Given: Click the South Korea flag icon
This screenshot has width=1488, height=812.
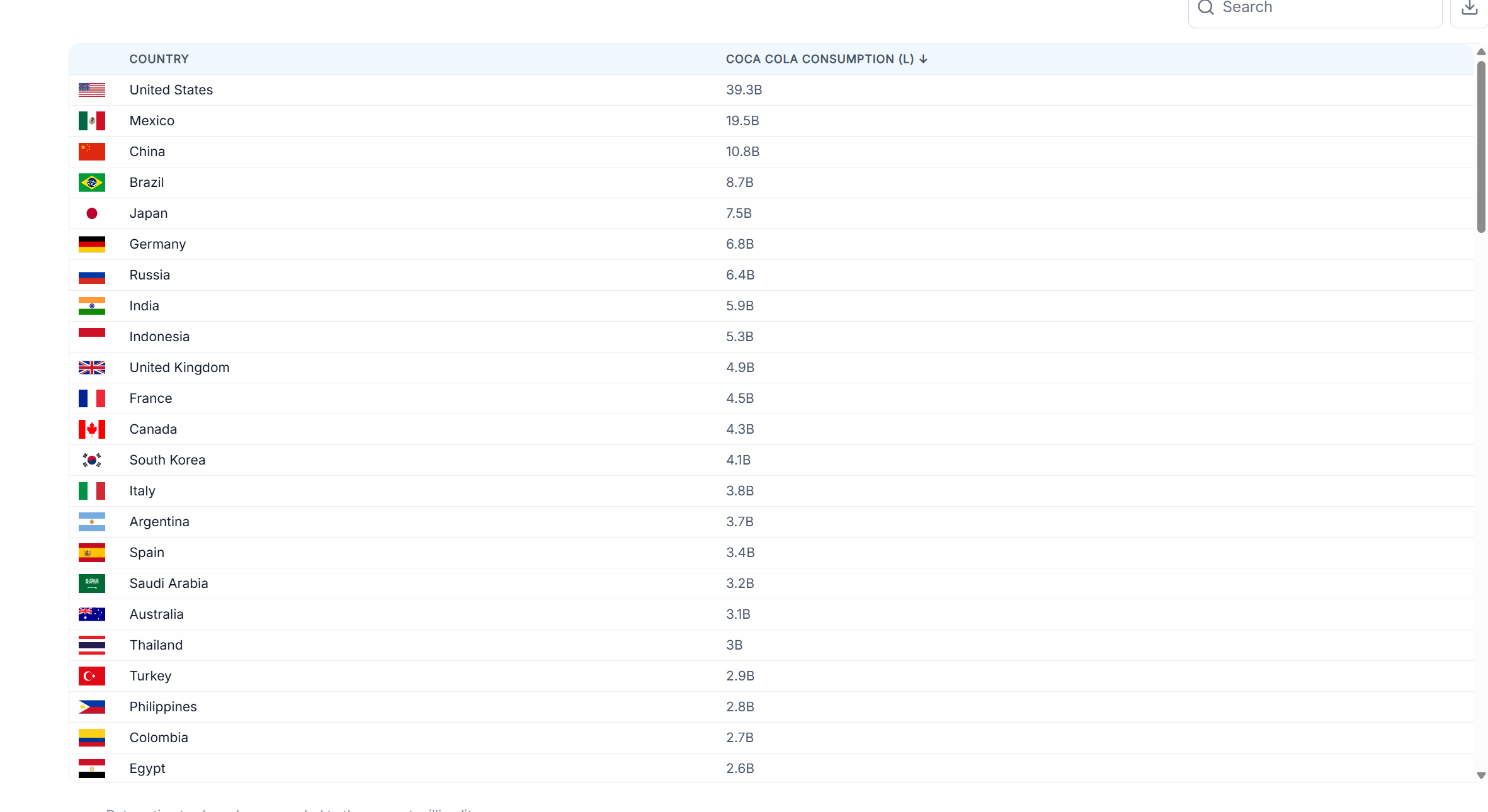Looking at the screenshot, I should point(92,460).
